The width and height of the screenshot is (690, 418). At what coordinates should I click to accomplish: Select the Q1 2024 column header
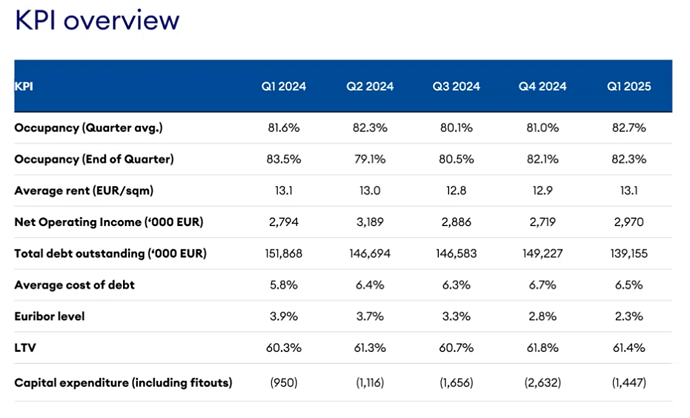pyautogui.click(x=283, y=87)
